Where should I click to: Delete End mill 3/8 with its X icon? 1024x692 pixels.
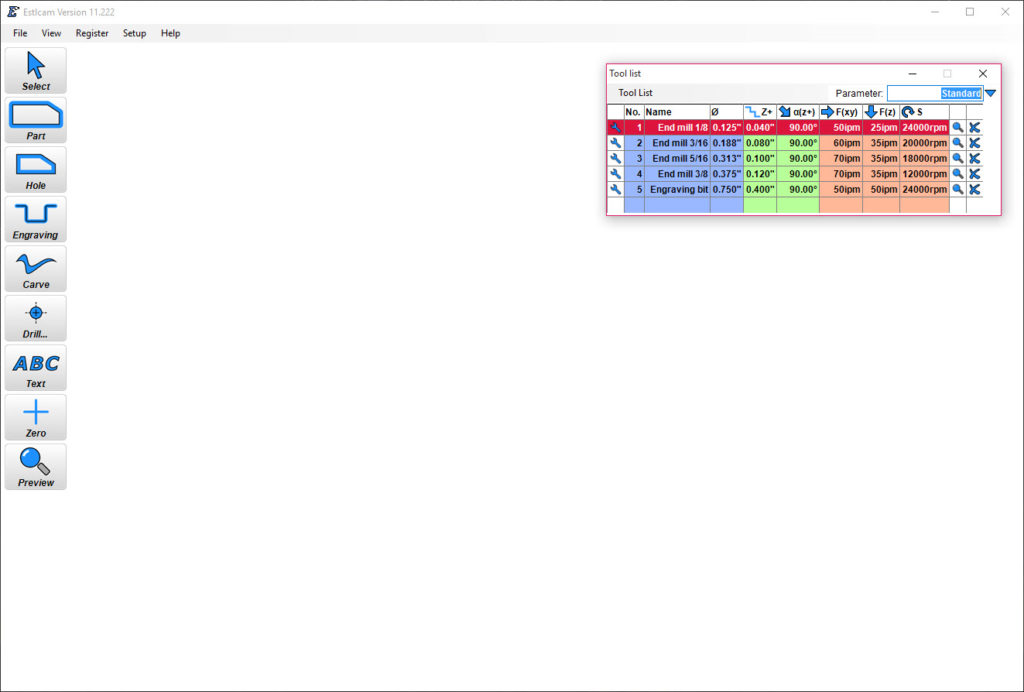pyautogui.click(x=974, y=174)
